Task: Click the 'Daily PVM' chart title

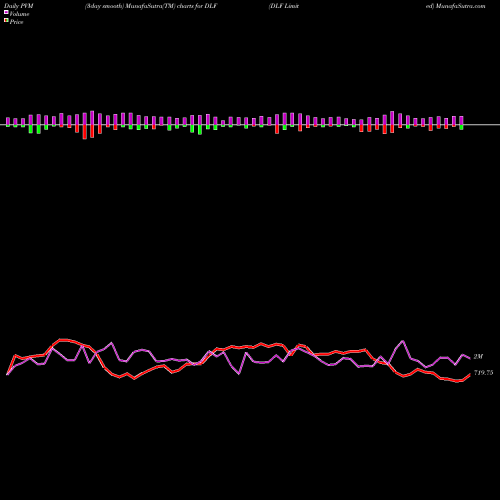Action: tap(18, 6)
